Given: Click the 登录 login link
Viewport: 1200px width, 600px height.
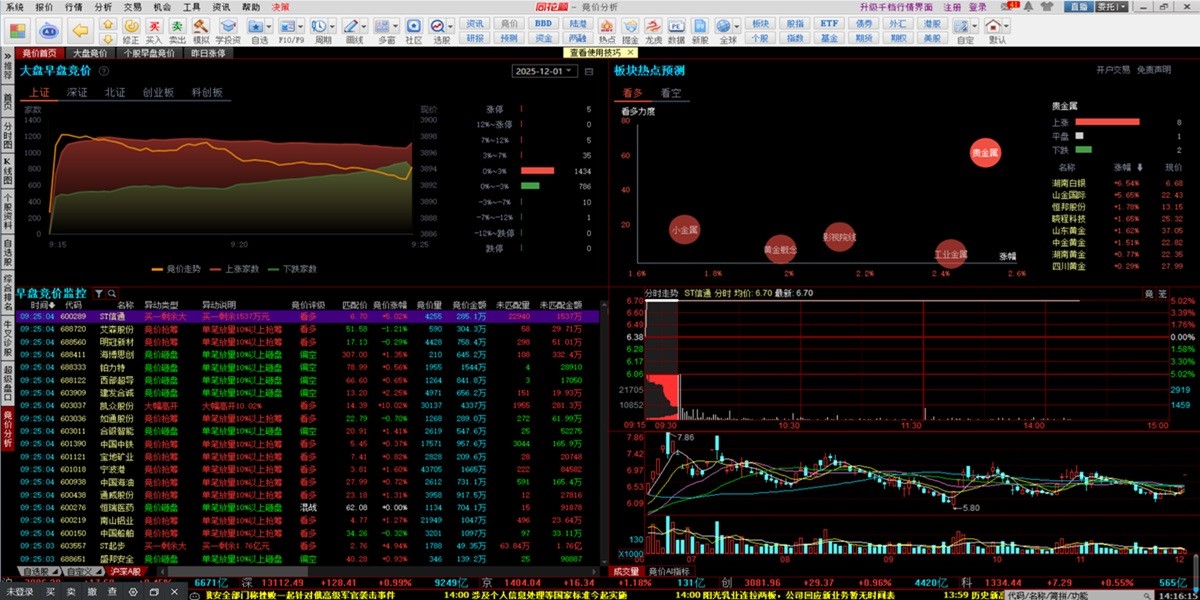Looking at the screenshot, I should tap(977, 6).
